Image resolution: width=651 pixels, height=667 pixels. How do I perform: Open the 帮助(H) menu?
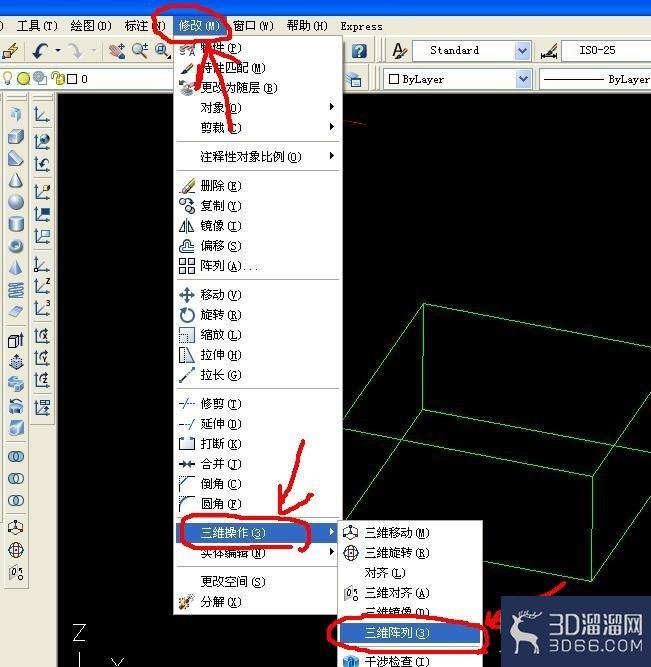click(x=307, y=26)
